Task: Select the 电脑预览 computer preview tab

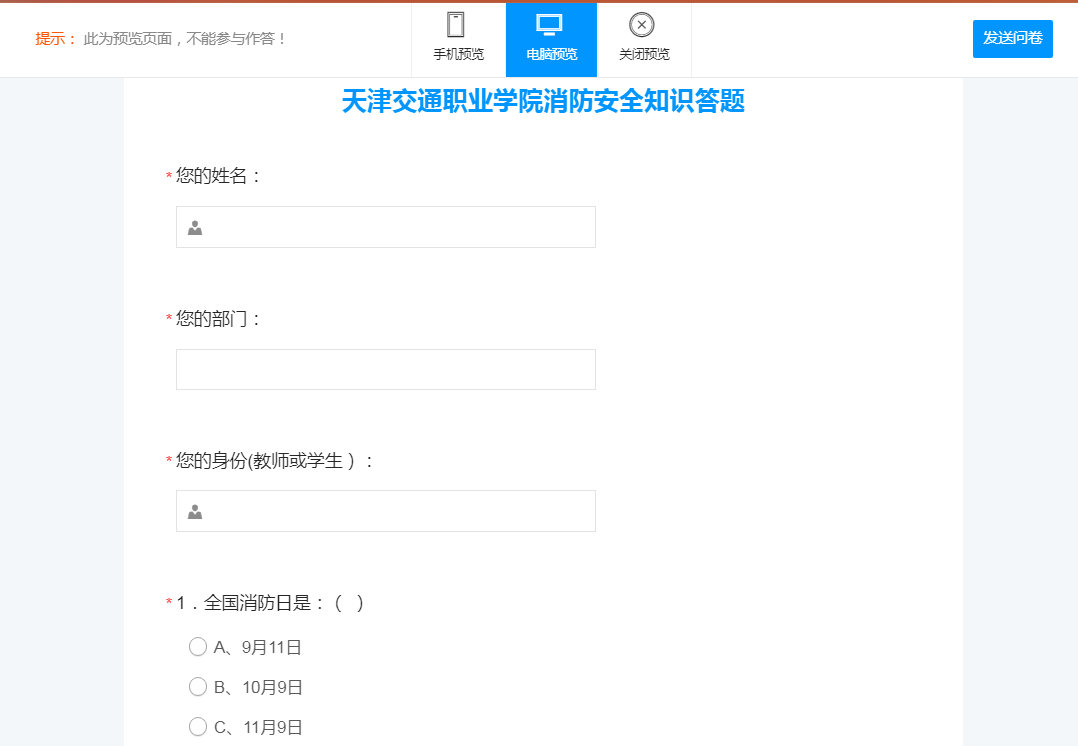Action: pyautogui.click(x=551, y=39)
